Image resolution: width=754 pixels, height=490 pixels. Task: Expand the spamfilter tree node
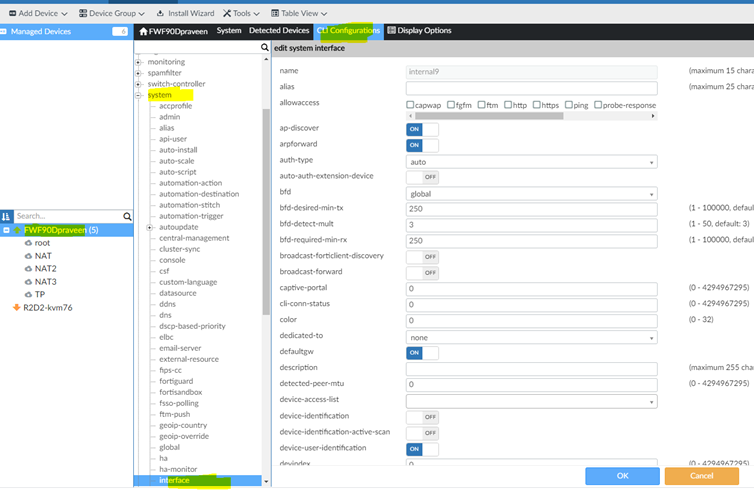pos(138,73)
